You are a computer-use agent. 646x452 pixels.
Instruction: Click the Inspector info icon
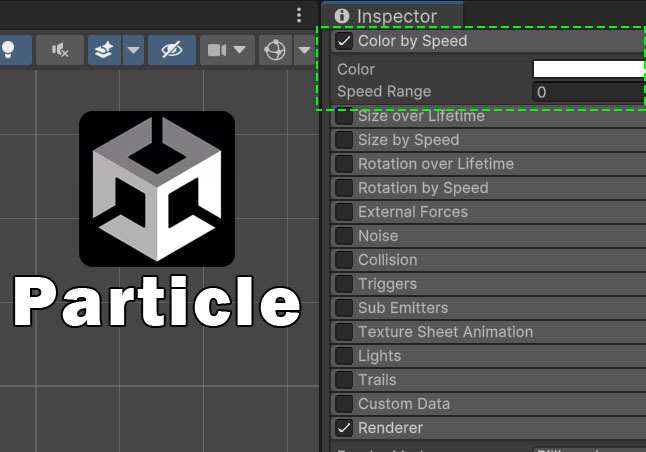point(343,16)
